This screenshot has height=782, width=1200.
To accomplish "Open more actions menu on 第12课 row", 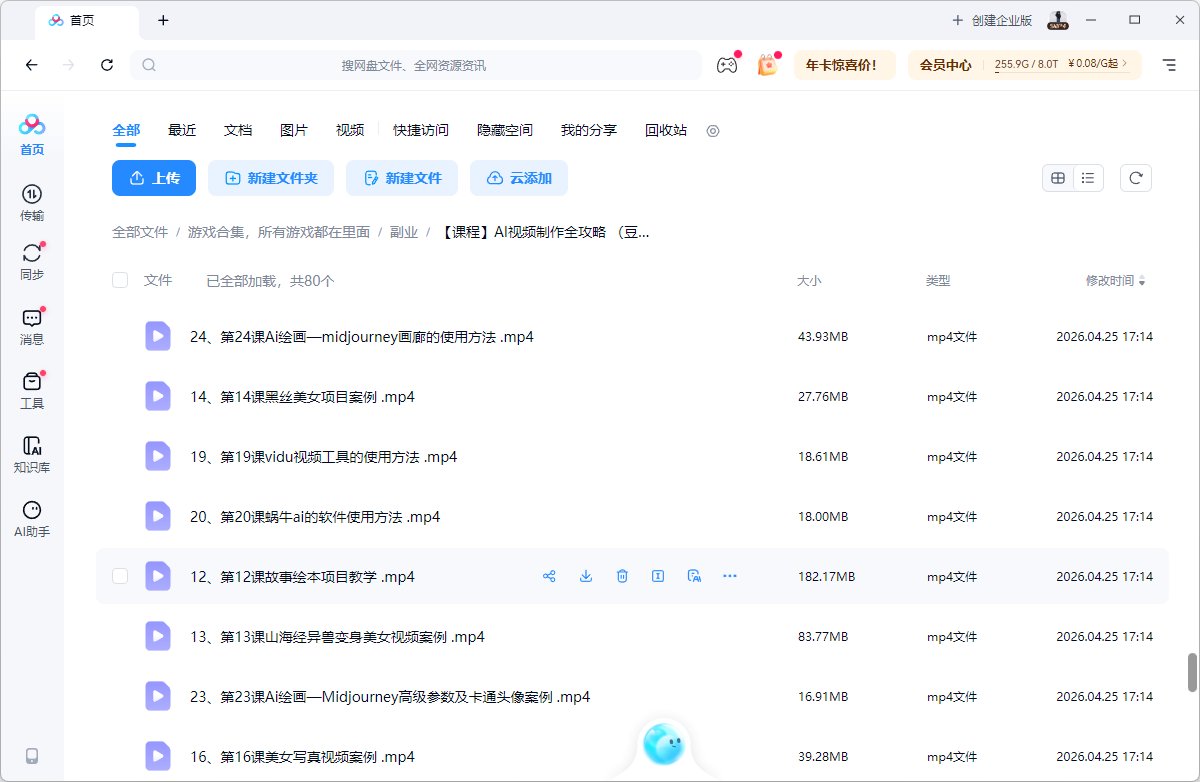I will click(730, 576).
